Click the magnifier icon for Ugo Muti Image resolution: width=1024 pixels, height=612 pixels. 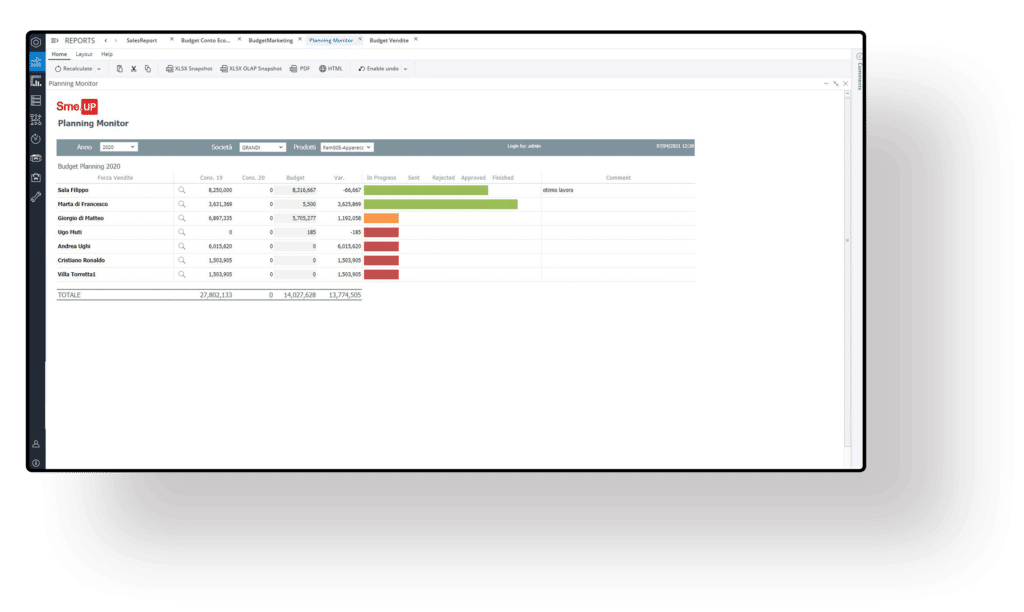[182, 232]
